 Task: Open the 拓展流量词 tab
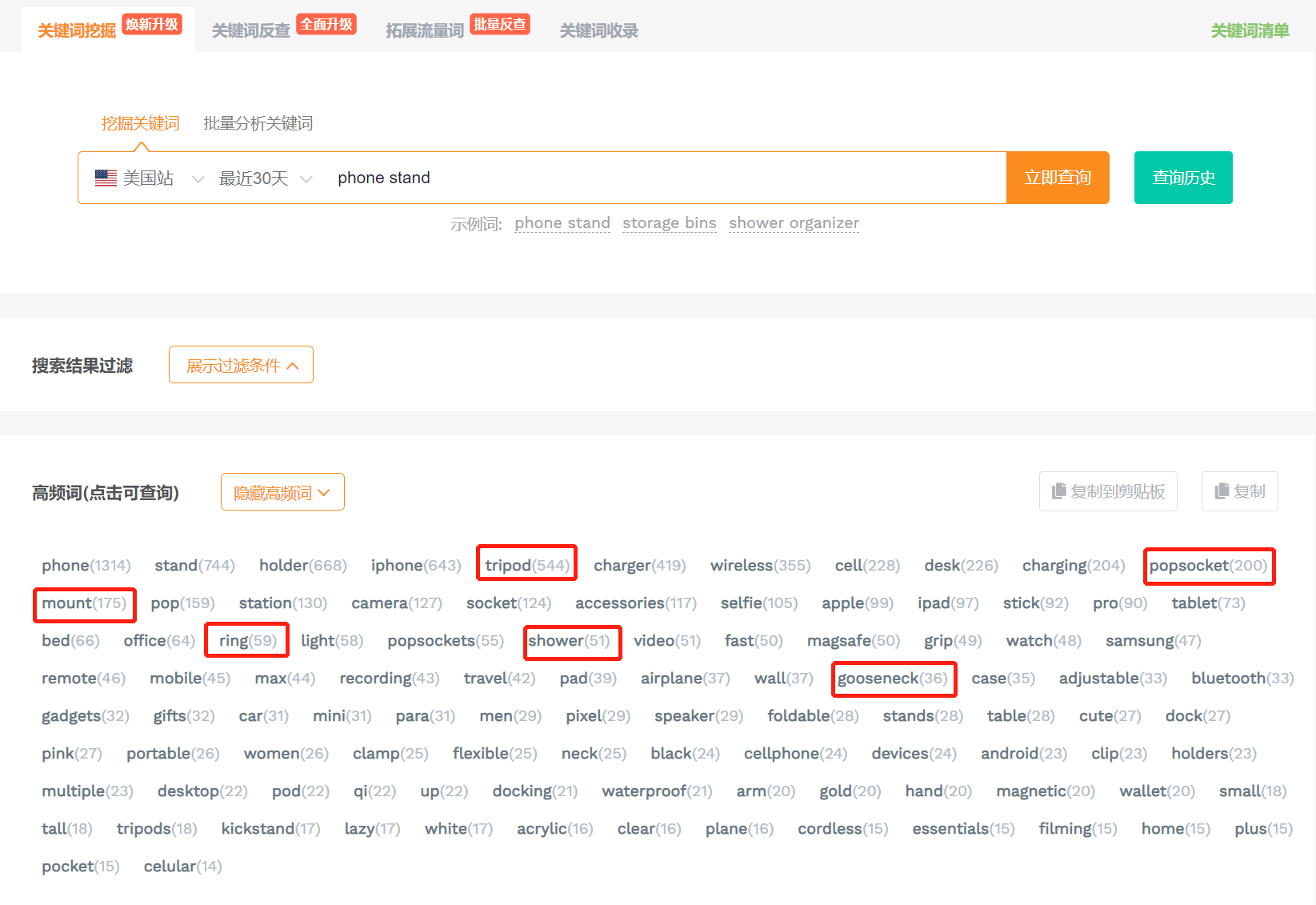tap(425, 31)
